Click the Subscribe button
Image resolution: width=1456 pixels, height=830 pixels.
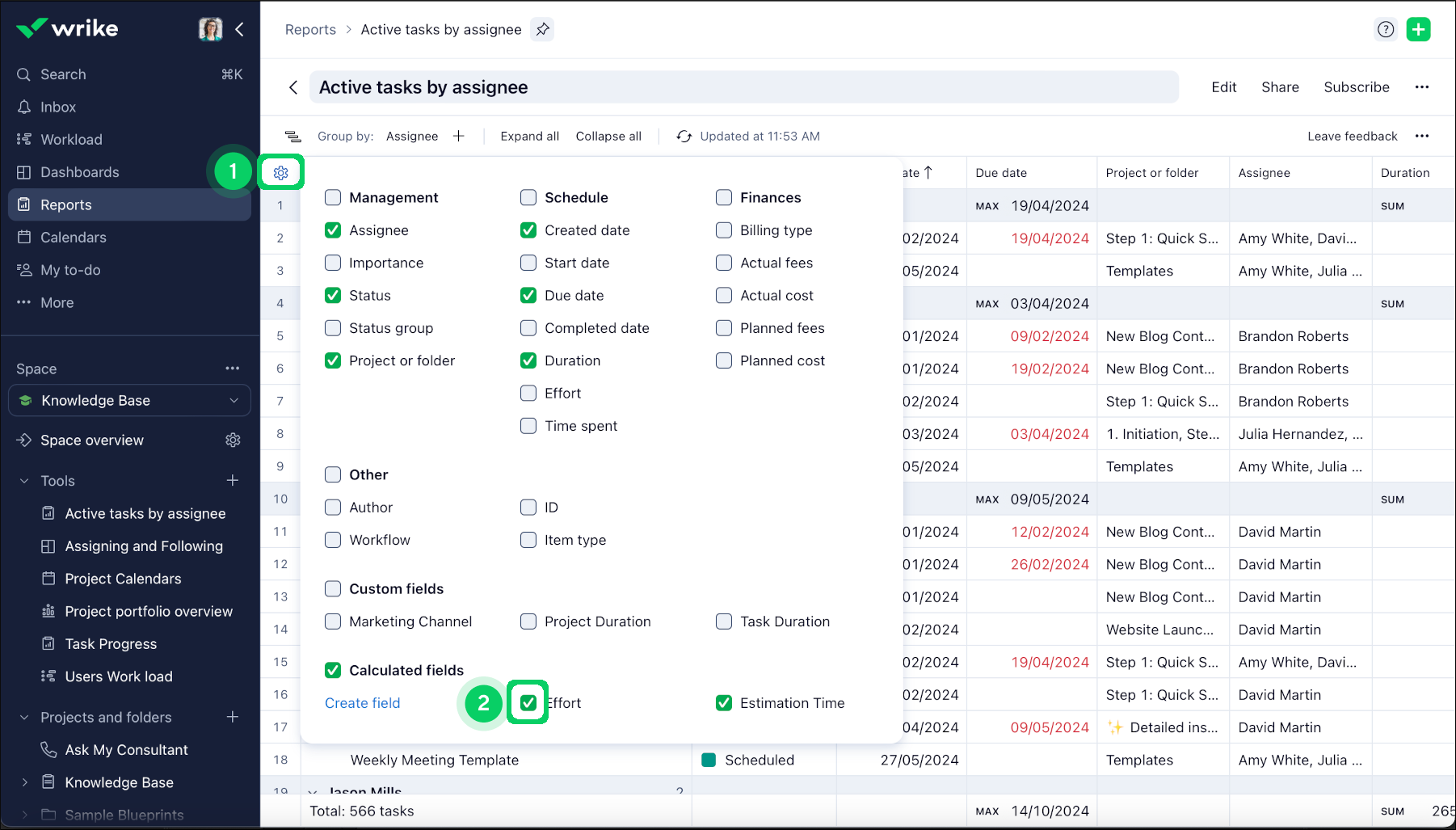pyautogui.click(x=1356, y=87)
